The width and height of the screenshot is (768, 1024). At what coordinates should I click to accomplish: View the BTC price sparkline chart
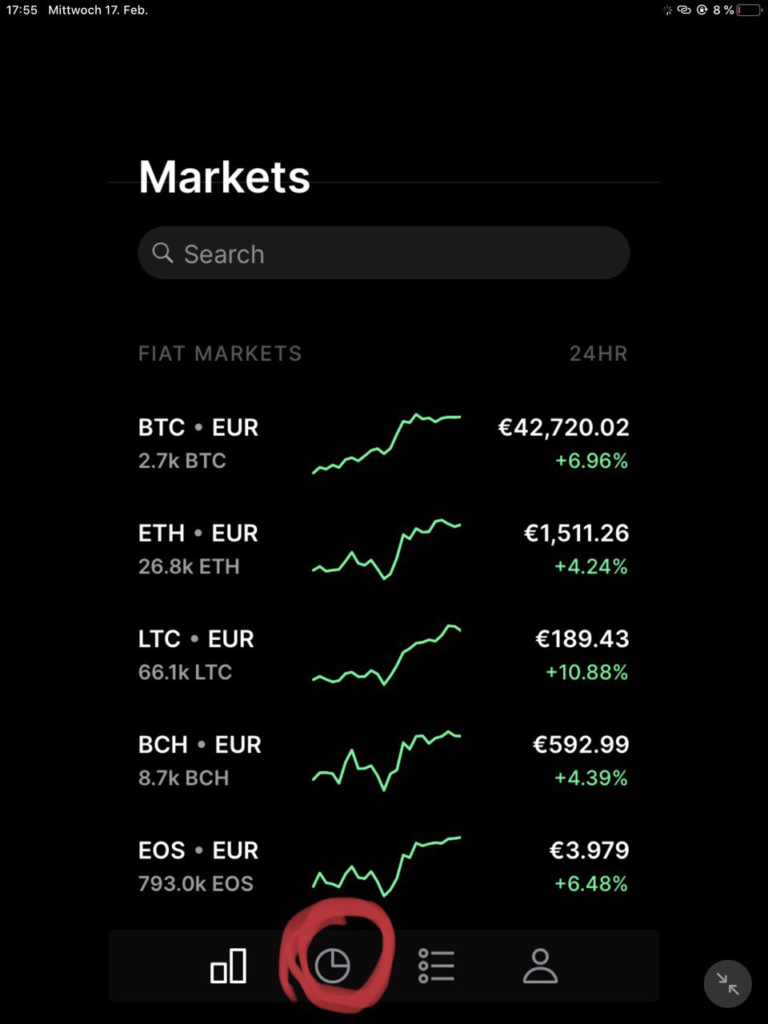point(386,443)
